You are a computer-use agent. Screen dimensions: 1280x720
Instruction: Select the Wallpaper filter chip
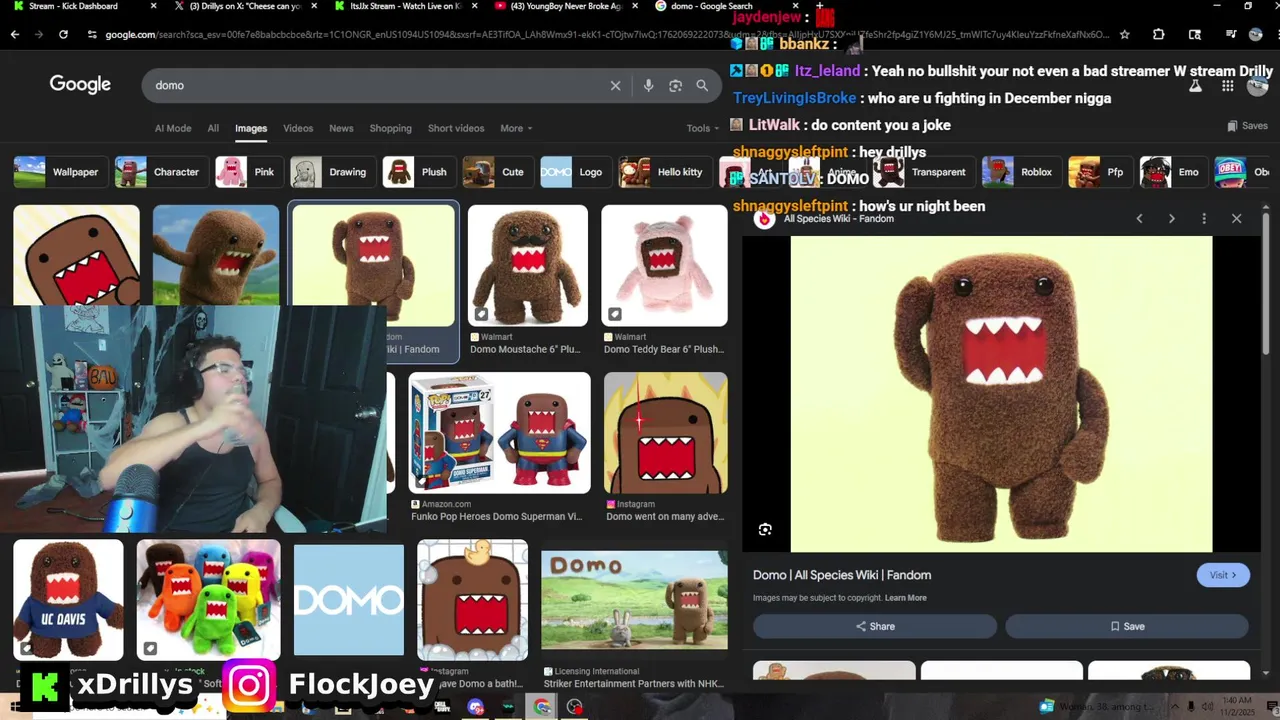60,172
